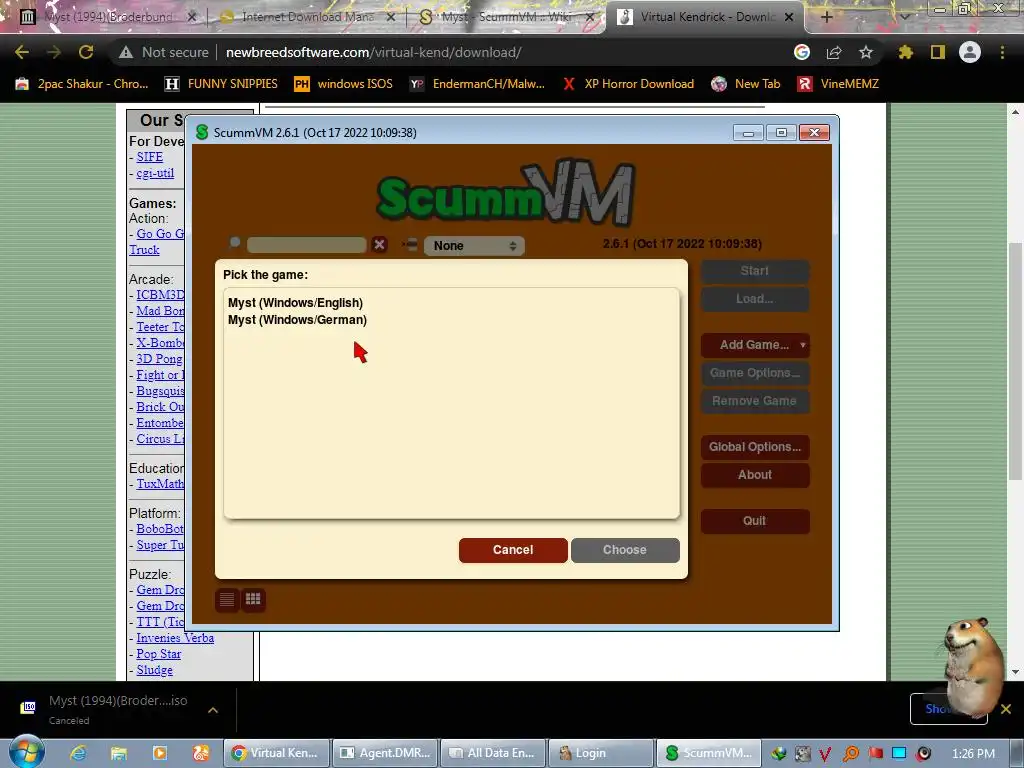Click the Game Options button in ScummVM

[x=755, y=373]
